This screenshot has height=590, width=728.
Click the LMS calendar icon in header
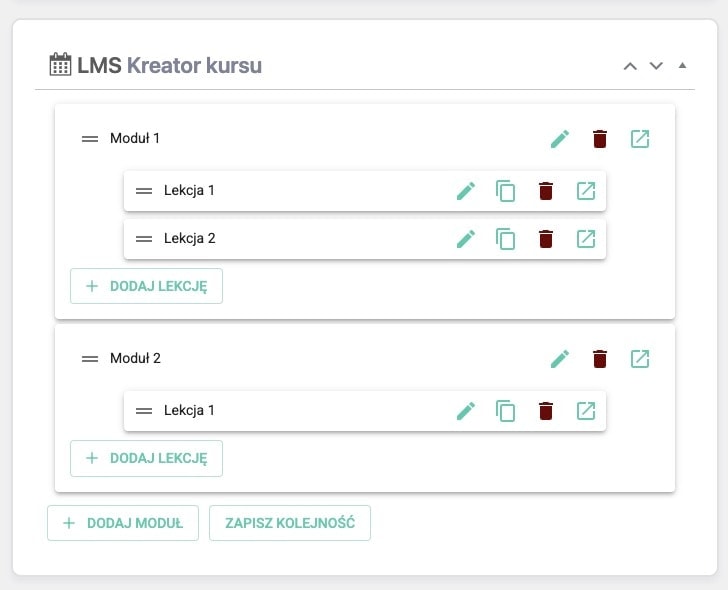(60, 66)
